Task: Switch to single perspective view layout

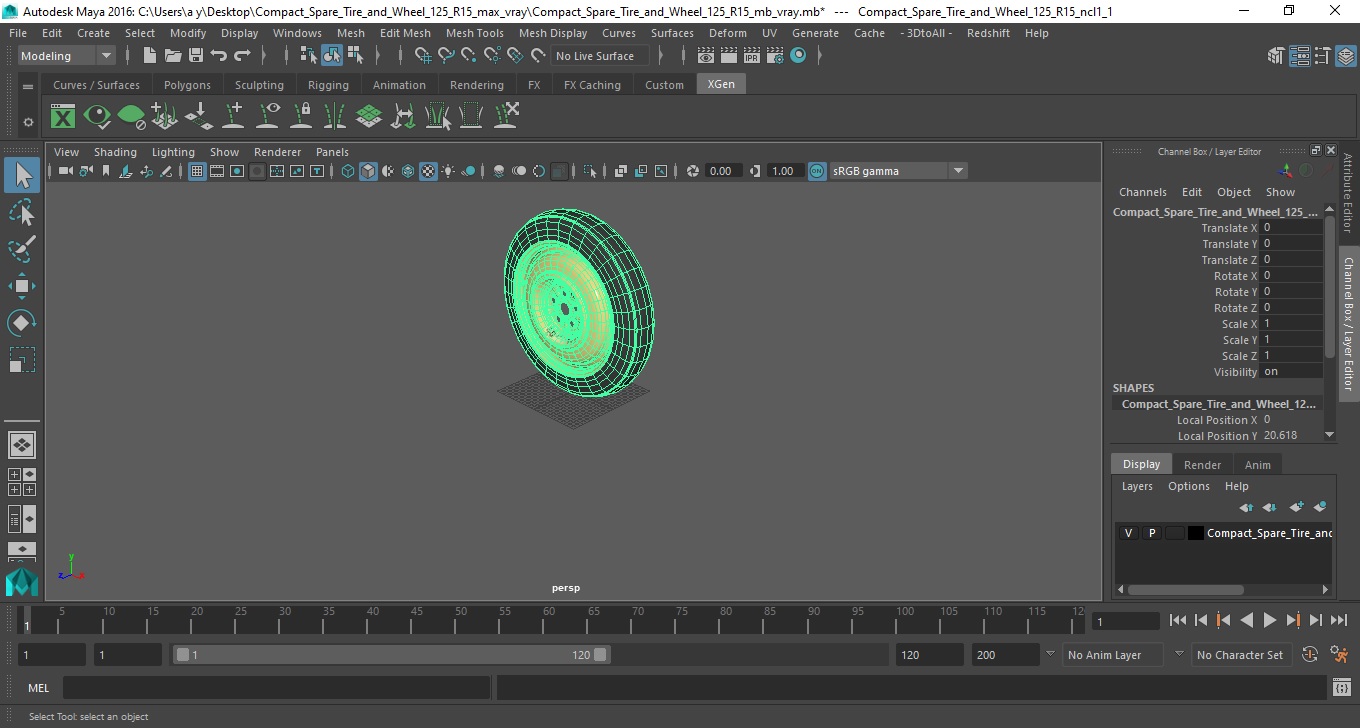Action: (x=22, y=445)
